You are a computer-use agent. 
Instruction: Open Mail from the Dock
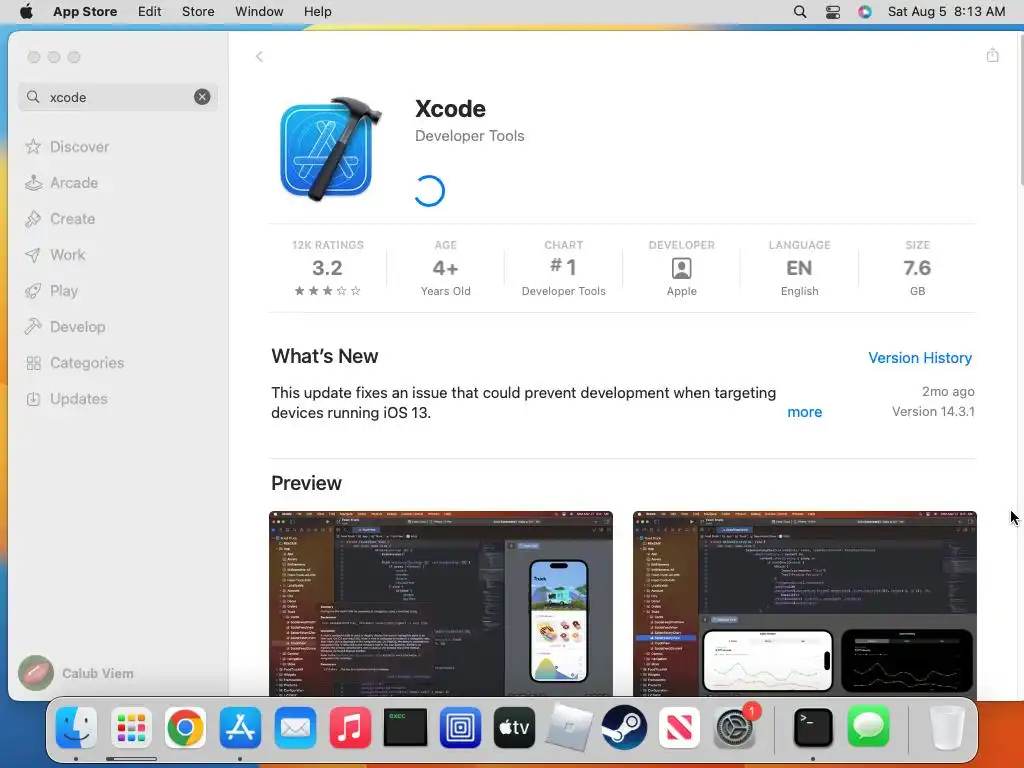click(295, 727)
